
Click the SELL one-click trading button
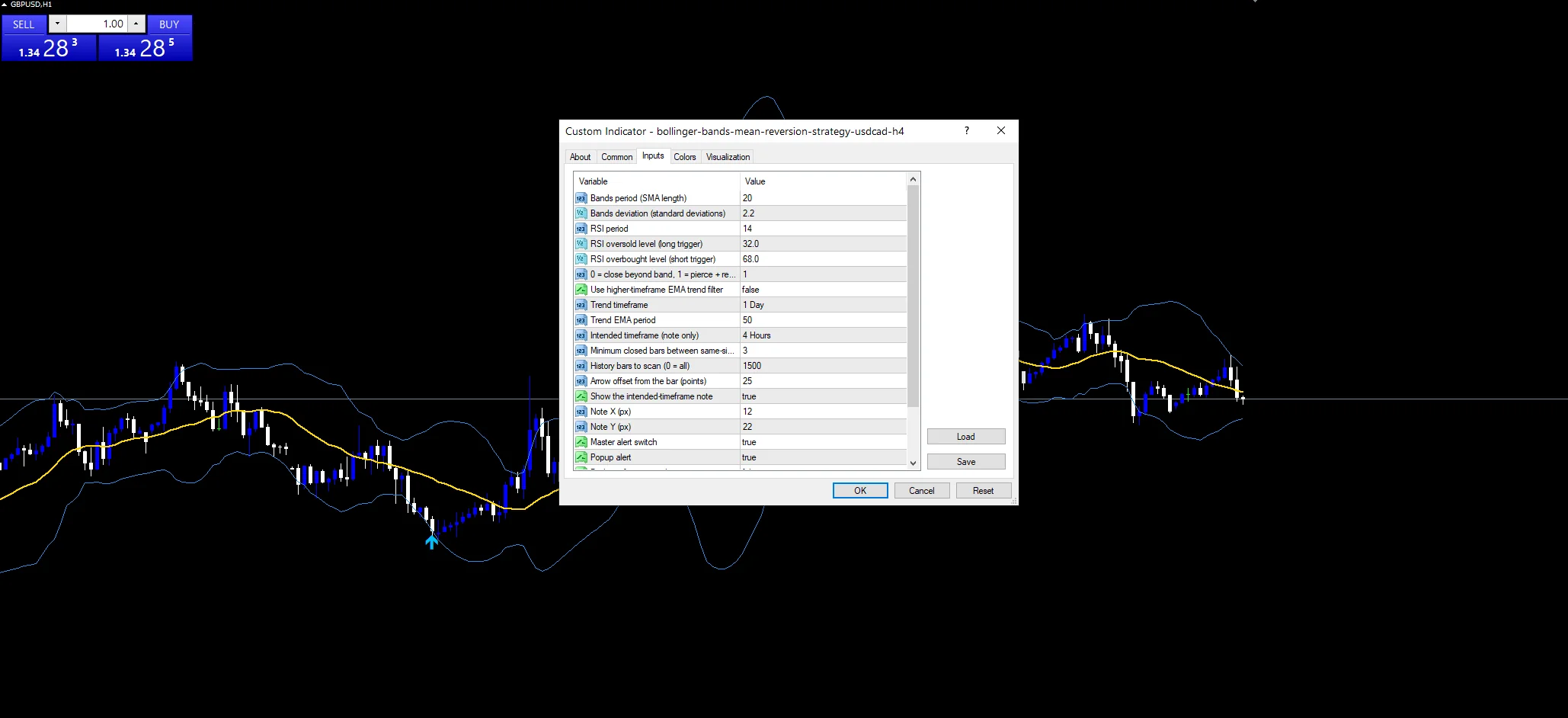point(24,24)
